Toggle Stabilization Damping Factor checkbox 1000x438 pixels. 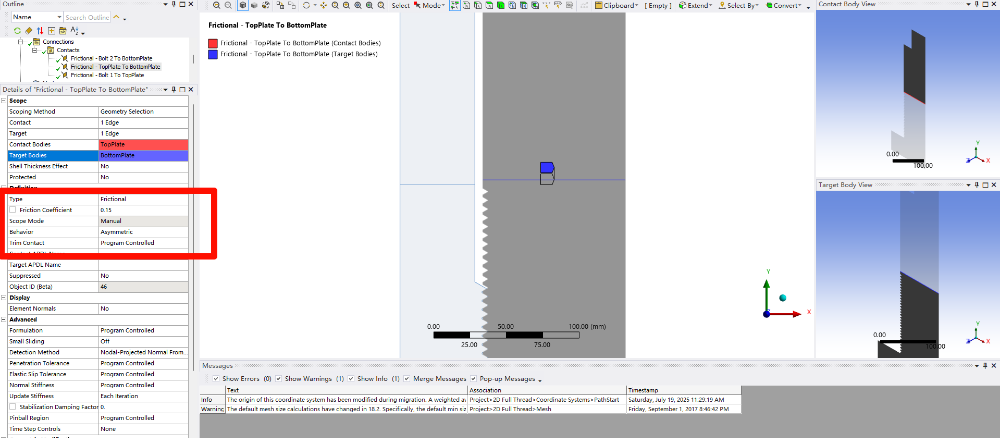click(x=12, y=407)
